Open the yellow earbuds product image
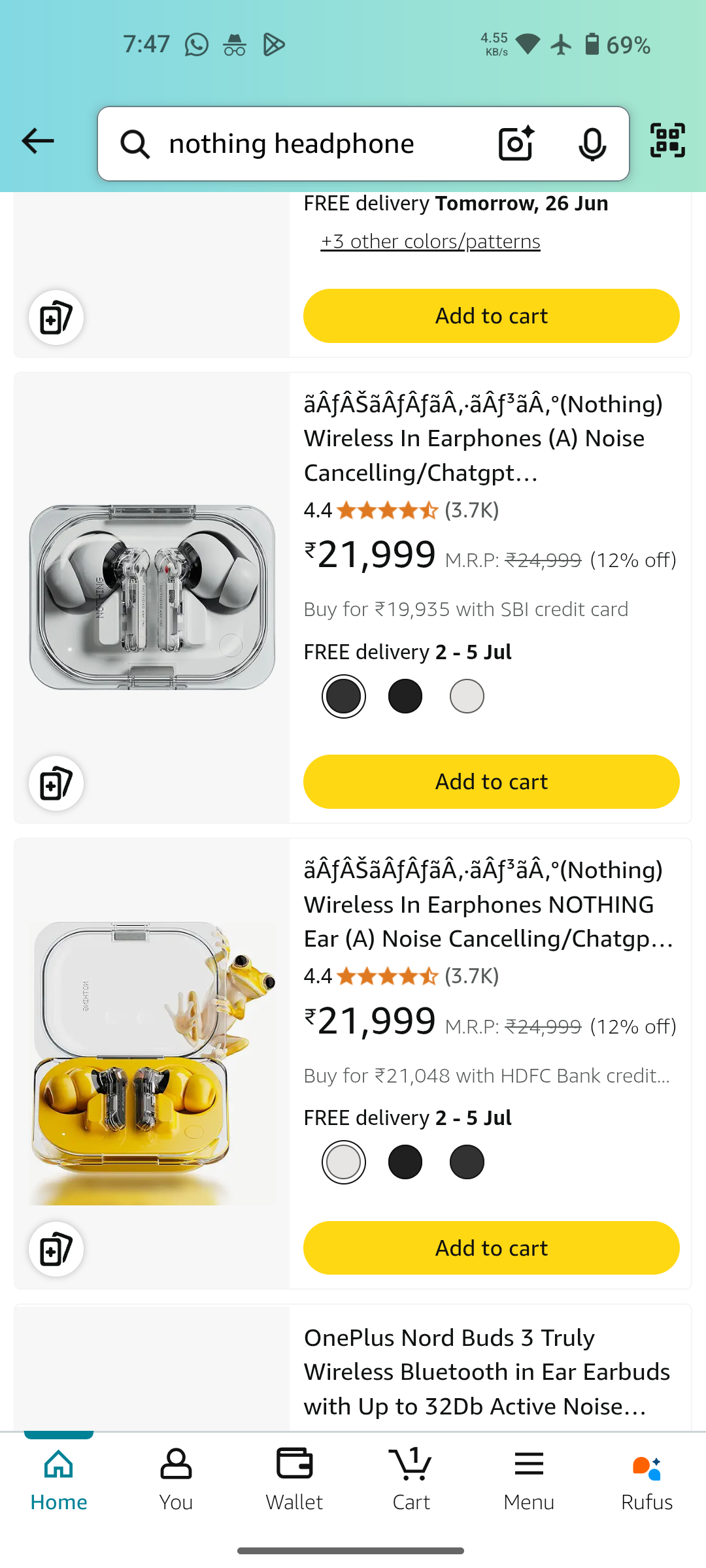The image size is (706, 1568). (152, 1063)
